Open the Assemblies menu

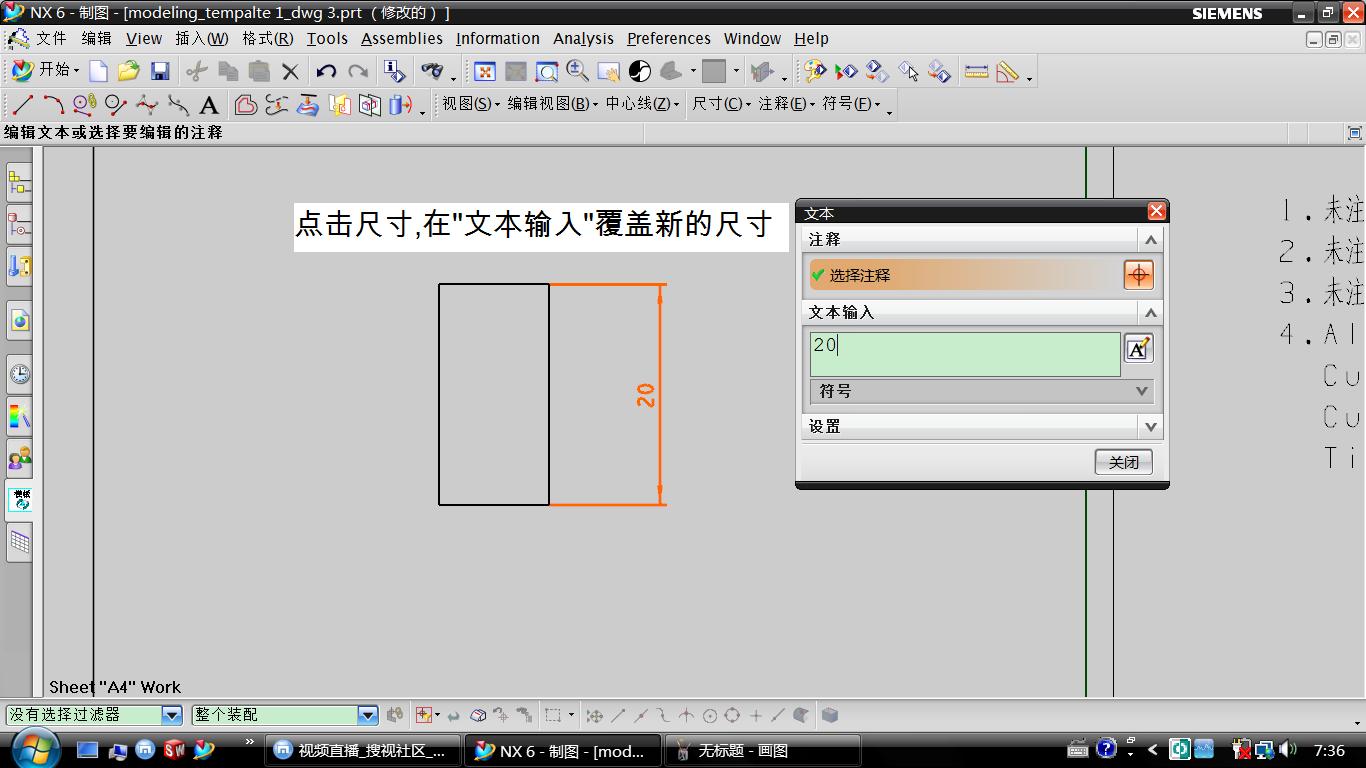coord(402,38)
